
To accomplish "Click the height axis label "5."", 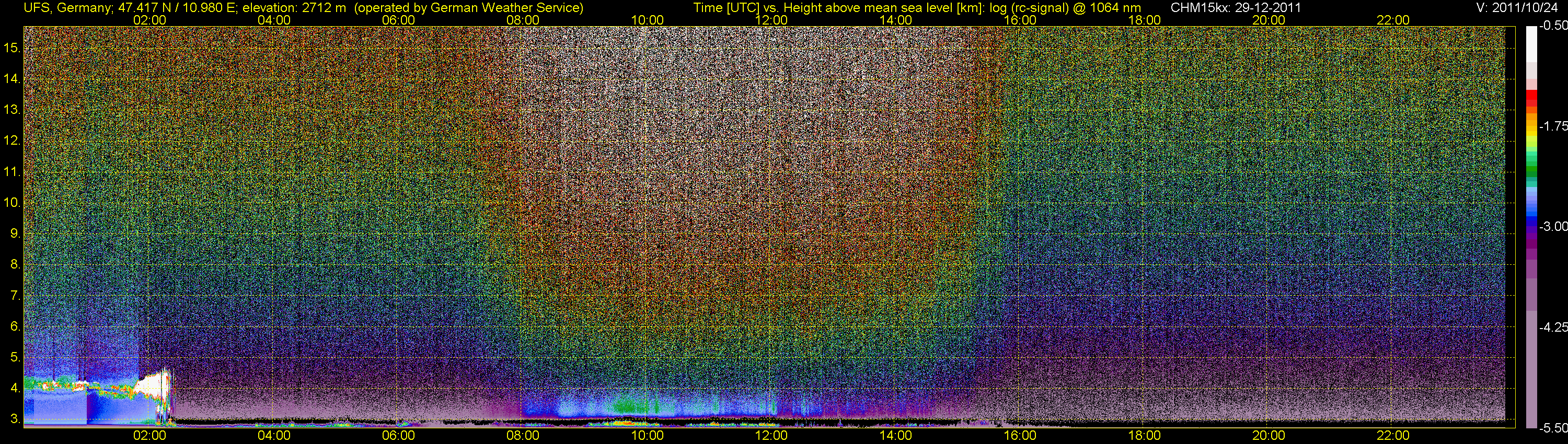I will pos(15,358).
